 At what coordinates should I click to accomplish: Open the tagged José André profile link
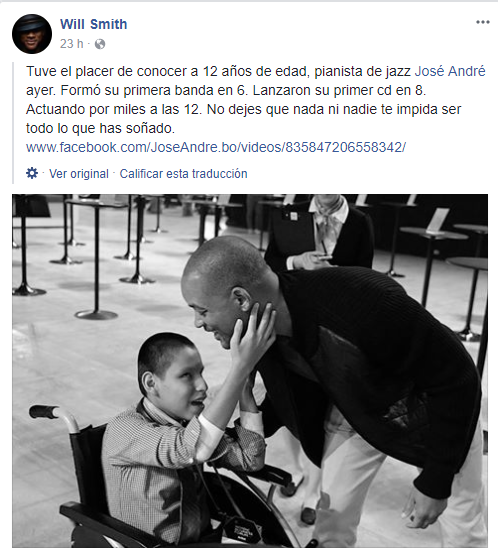tap(450, 71)
